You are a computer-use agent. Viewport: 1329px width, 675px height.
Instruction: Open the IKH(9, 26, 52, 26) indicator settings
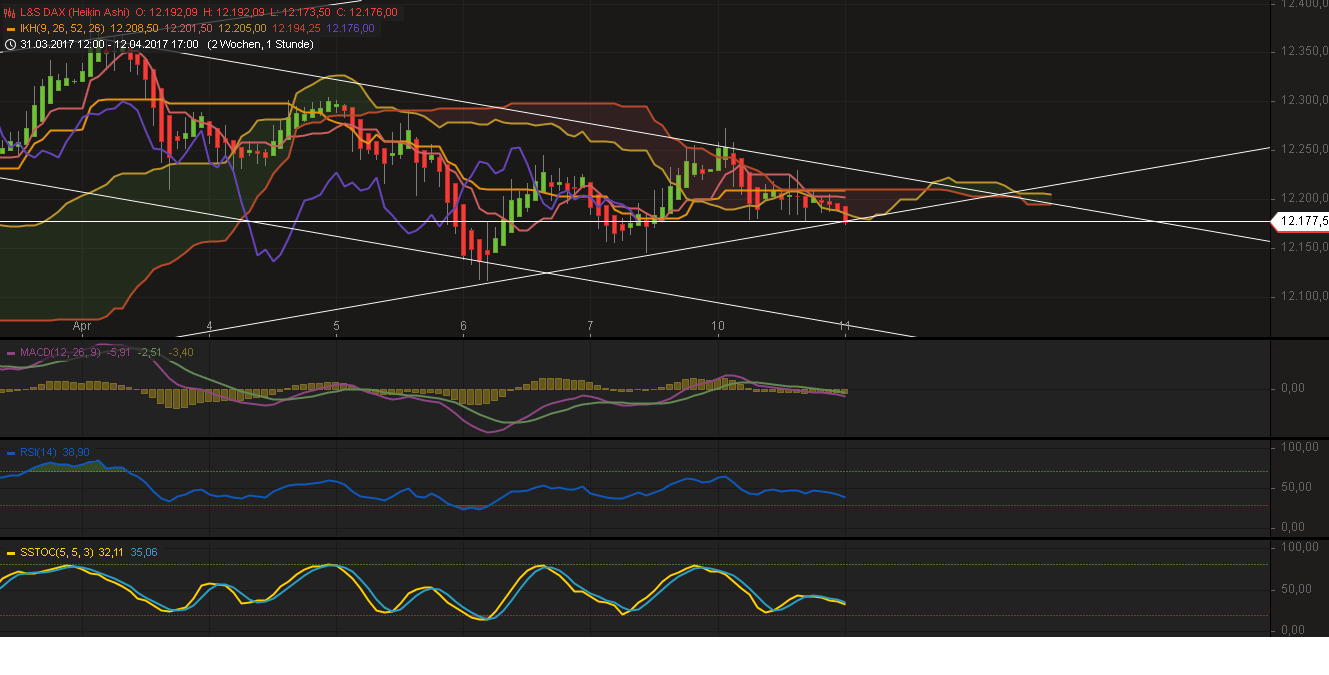[x=60, y=29]
